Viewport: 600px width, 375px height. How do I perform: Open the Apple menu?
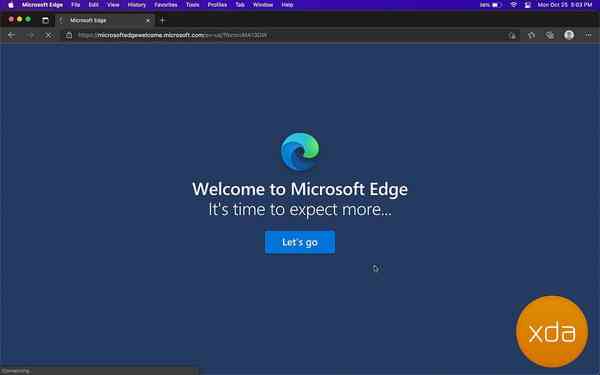click(x=11, y=5)
